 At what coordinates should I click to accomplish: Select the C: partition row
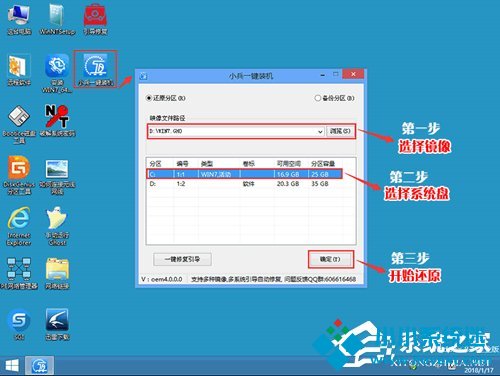coord(244,174)
